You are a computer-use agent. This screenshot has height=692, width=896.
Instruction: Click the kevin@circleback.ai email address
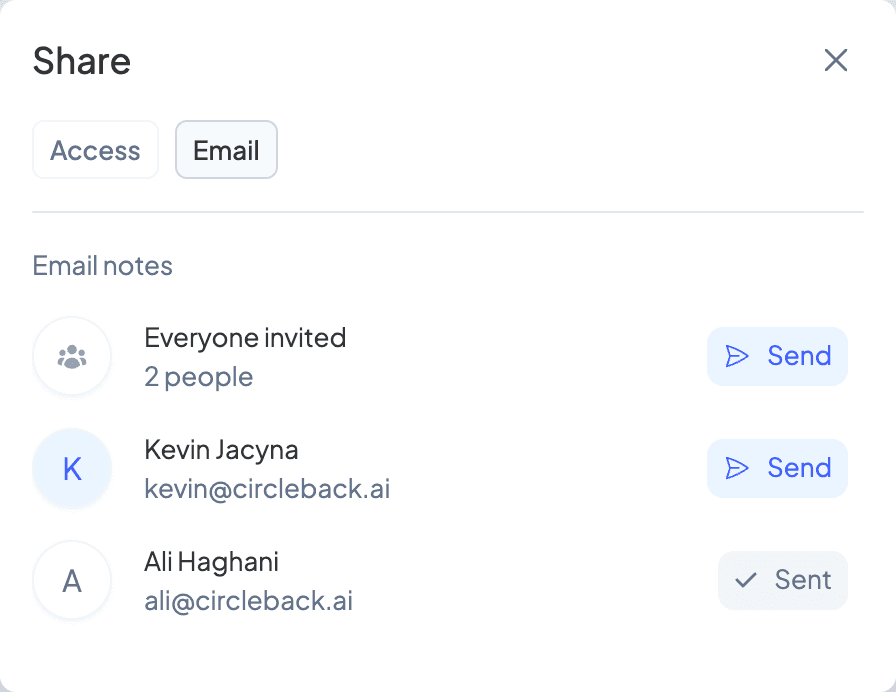(267, 489)
